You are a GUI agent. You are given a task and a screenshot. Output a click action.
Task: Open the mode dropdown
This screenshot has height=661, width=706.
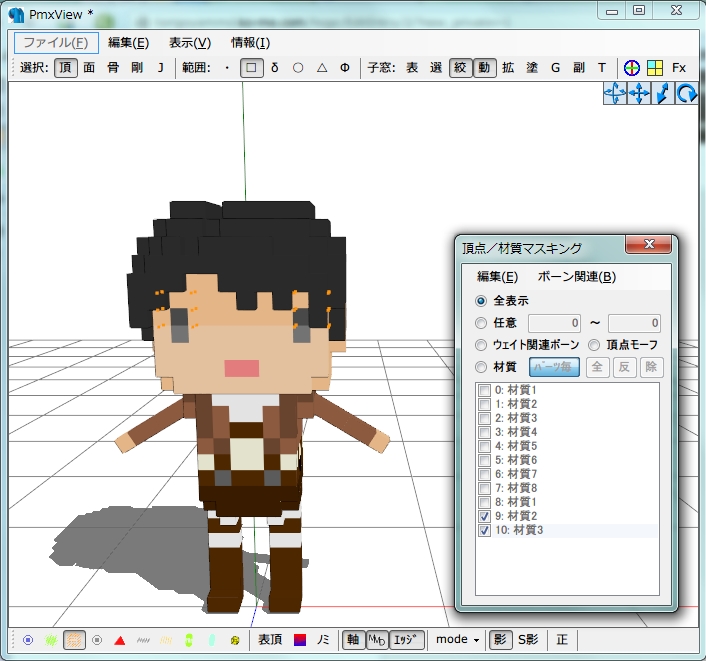coord(457,640)
